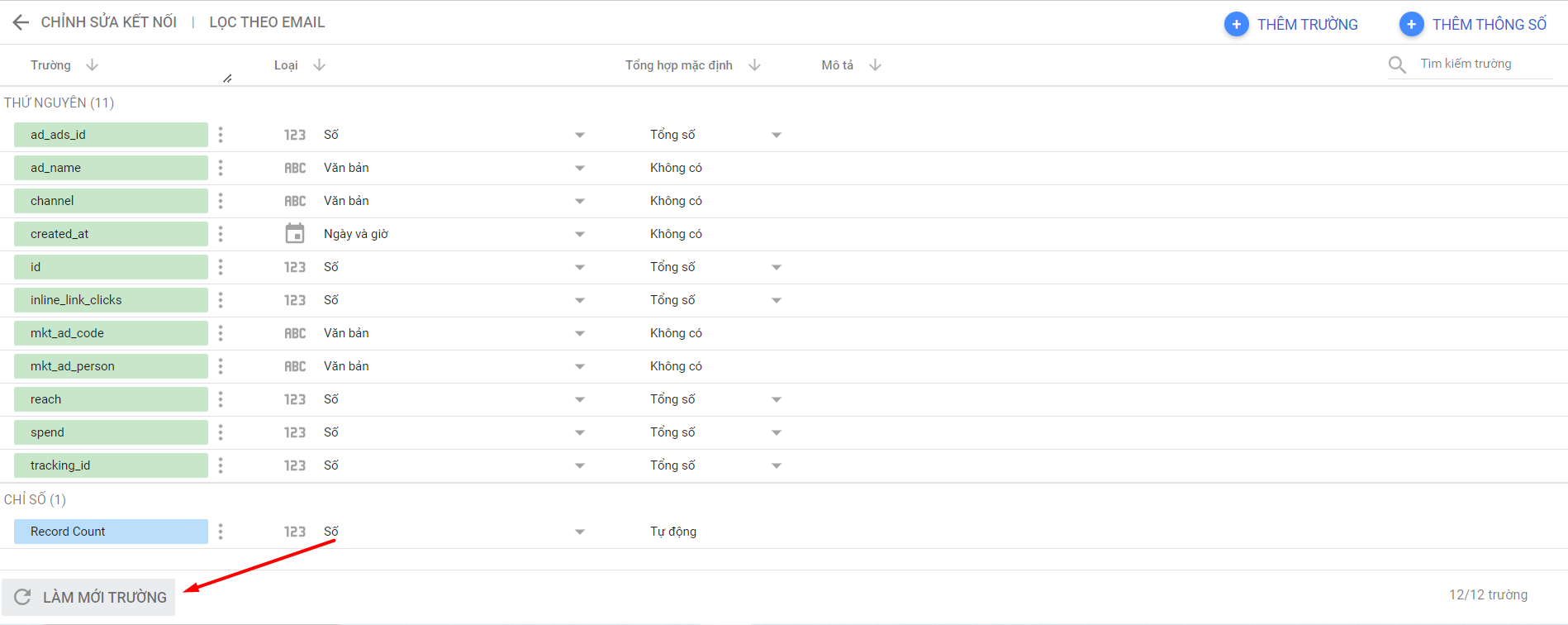Expand aggregation dropdown for spend field
This screenshot has width=1568, height=625.
777,432
